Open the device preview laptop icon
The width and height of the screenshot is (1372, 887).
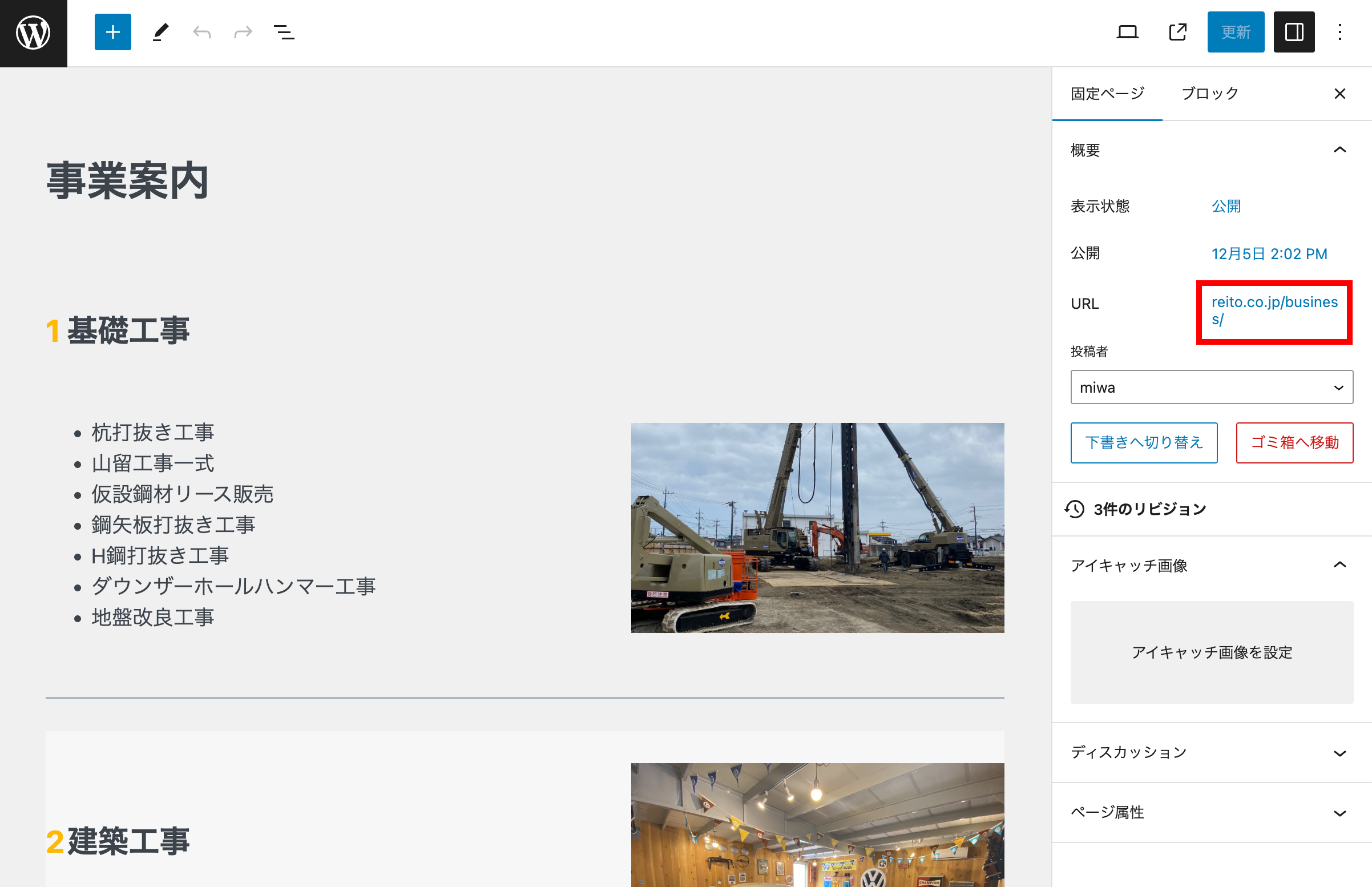[1127, 33]
